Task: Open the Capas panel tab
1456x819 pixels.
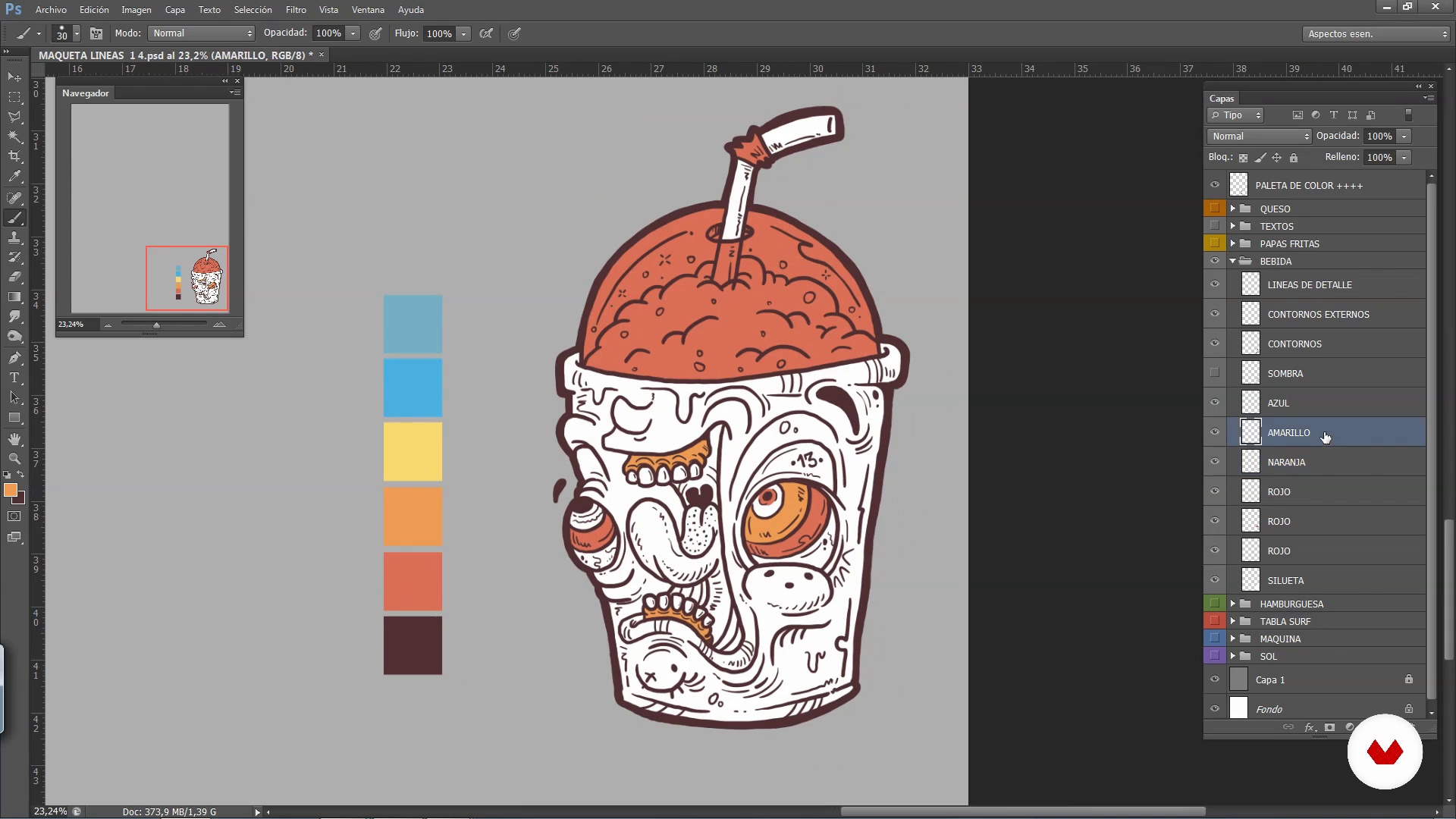Action: pyautogui.click(x=1222, y=99)
